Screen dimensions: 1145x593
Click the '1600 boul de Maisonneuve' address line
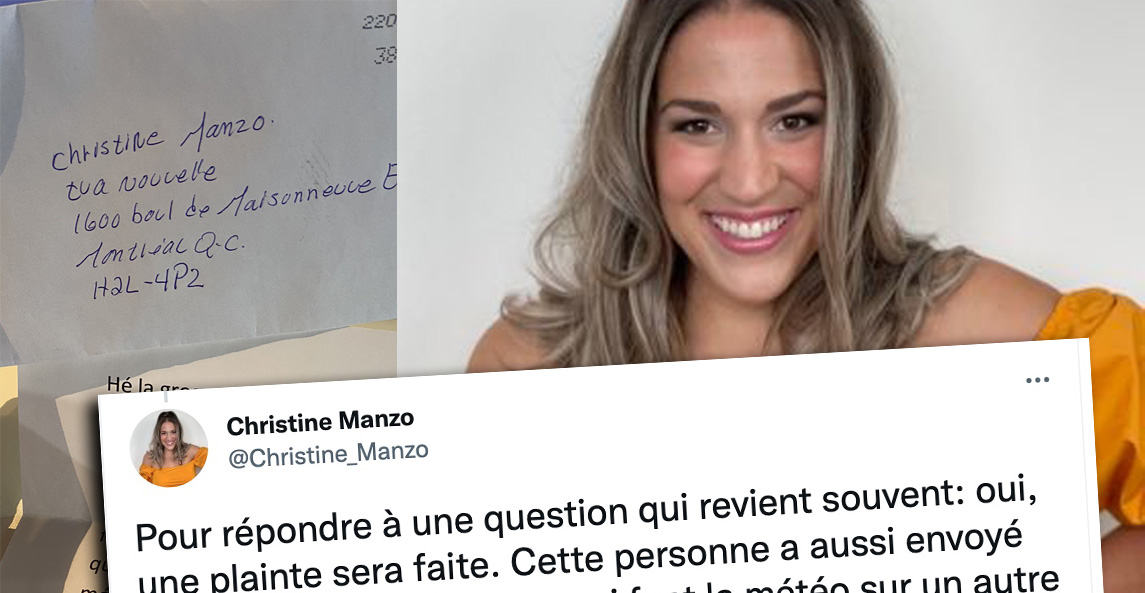click(x=234, y=202)
